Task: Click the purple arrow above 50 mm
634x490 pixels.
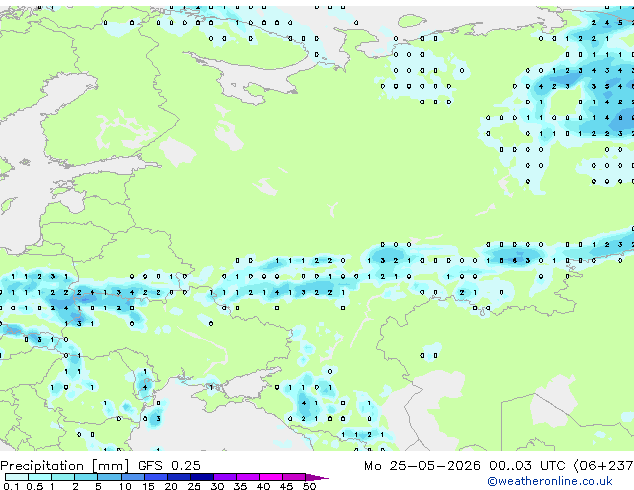Action: 317,478
